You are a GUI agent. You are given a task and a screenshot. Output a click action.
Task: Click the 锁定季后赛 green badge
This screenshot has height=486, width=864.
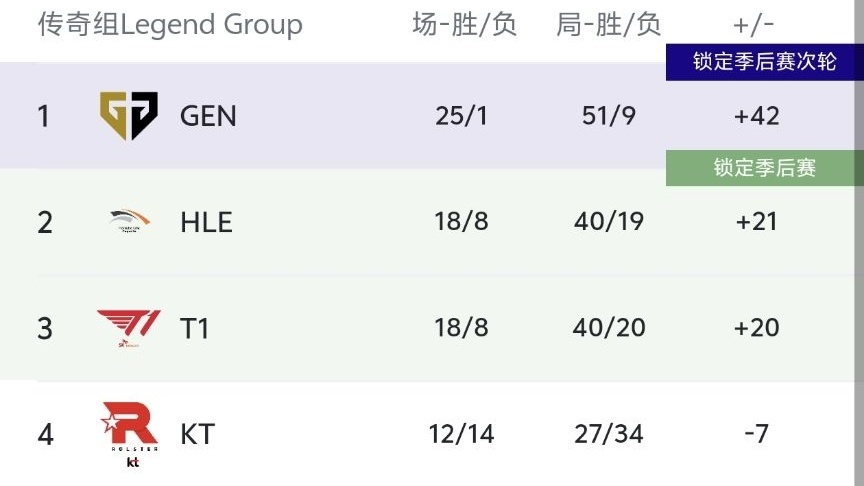pyautogui.click(x=764, y=168)
